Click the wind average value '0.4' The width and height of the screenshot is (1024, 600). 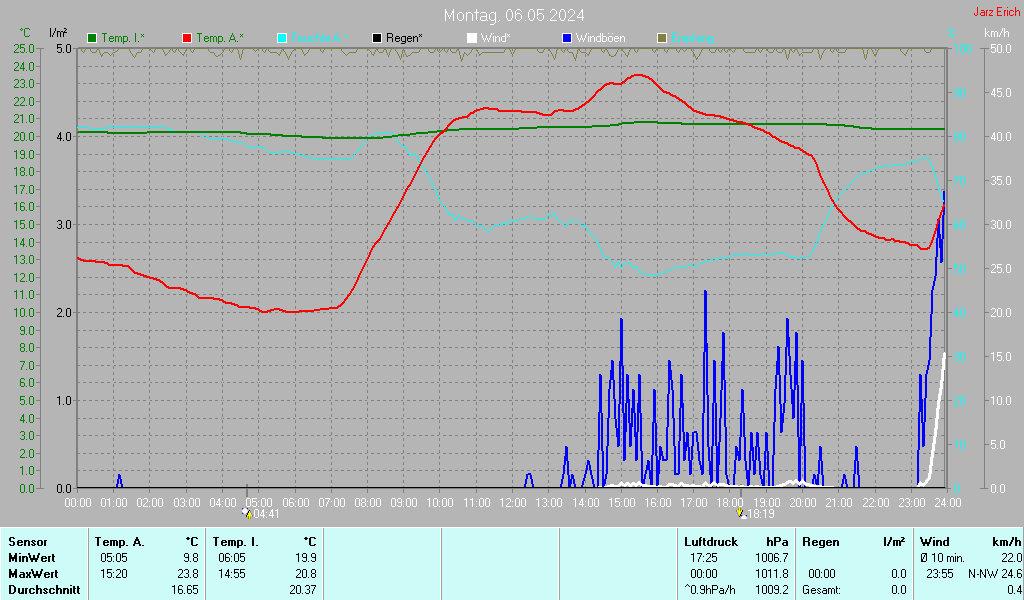[x=1014, y=590]
